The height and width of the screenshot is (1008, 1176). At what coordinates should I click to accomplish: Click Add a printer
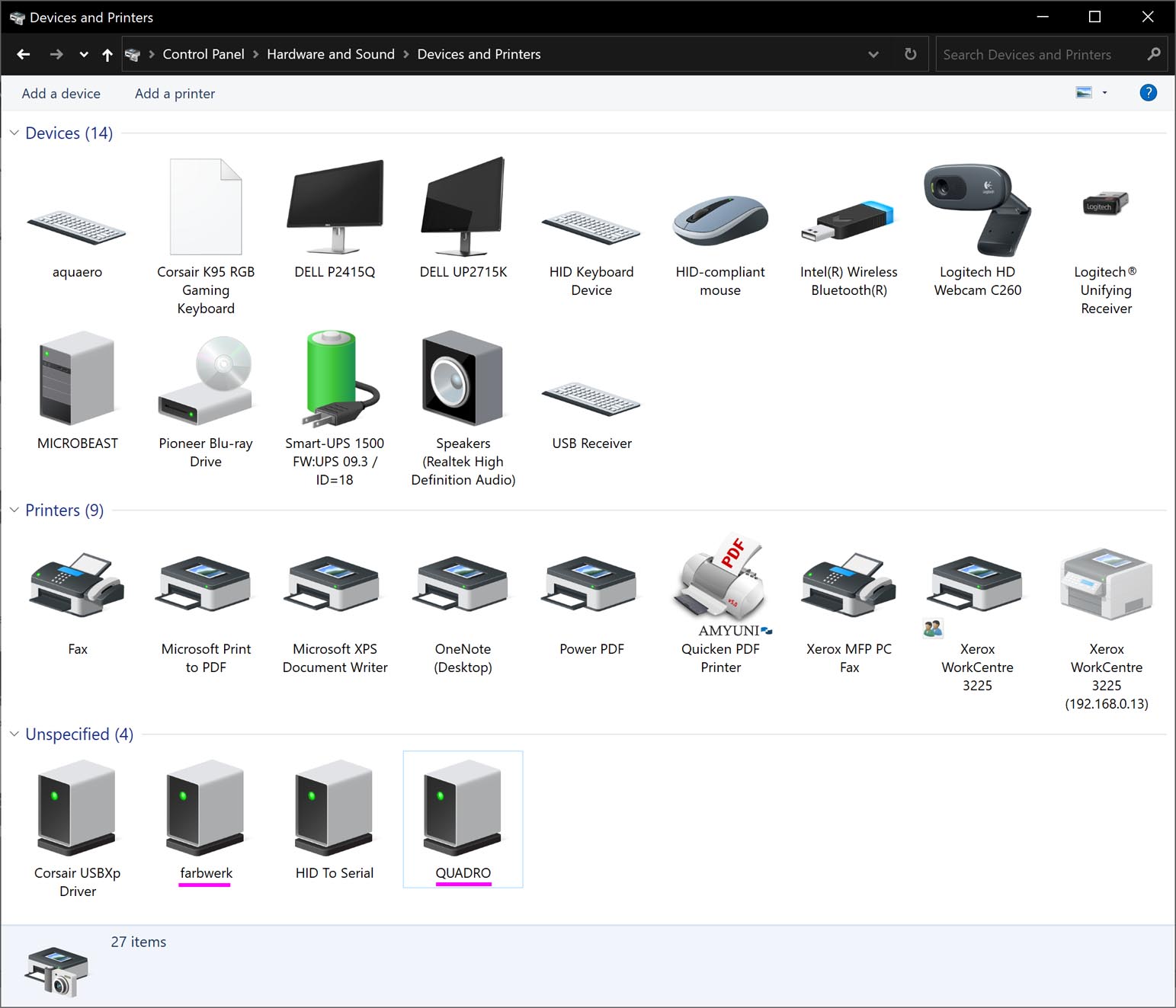(x=175, y=94)
